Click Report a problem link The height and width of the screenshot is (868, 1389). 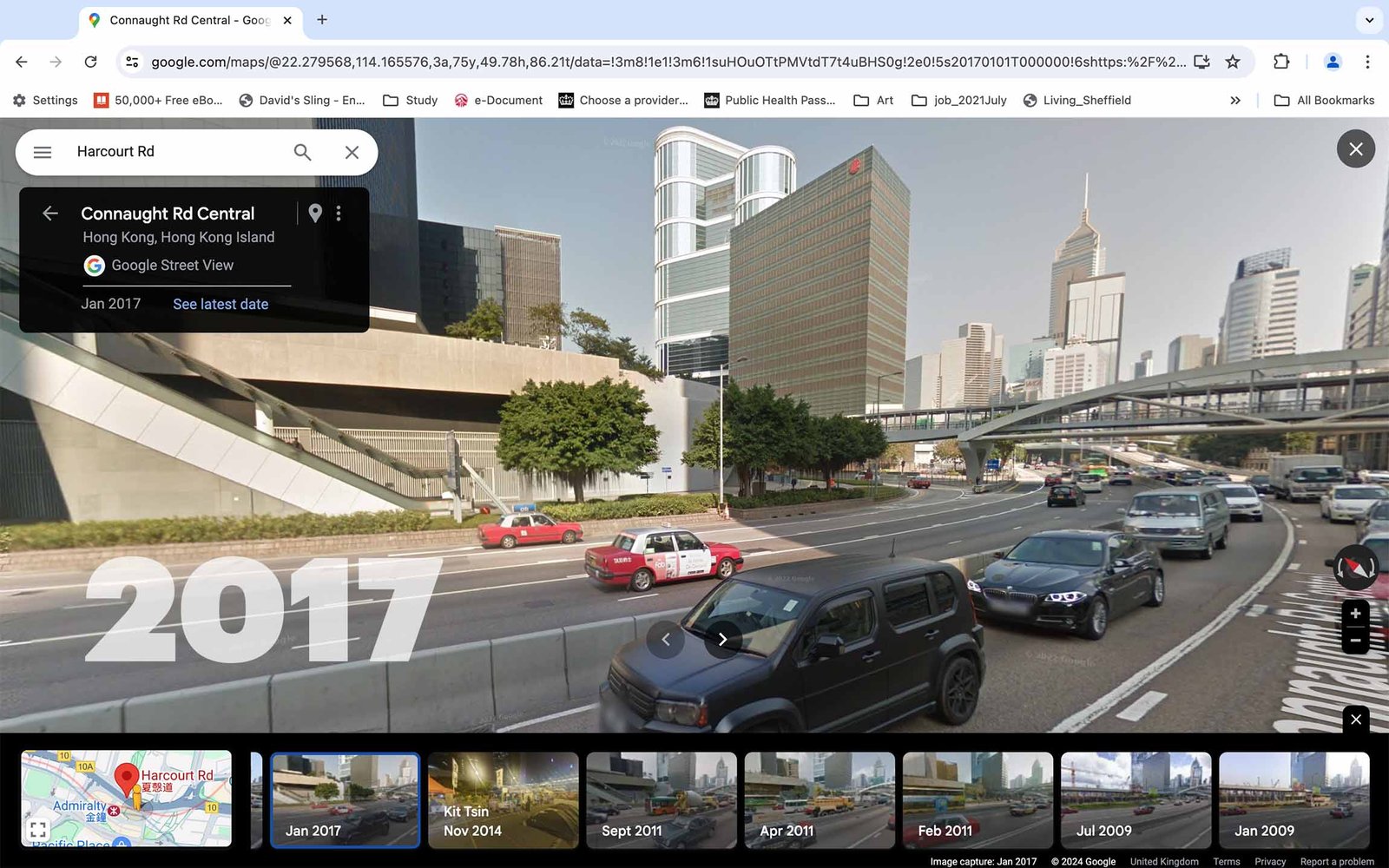click(1337, 861)
